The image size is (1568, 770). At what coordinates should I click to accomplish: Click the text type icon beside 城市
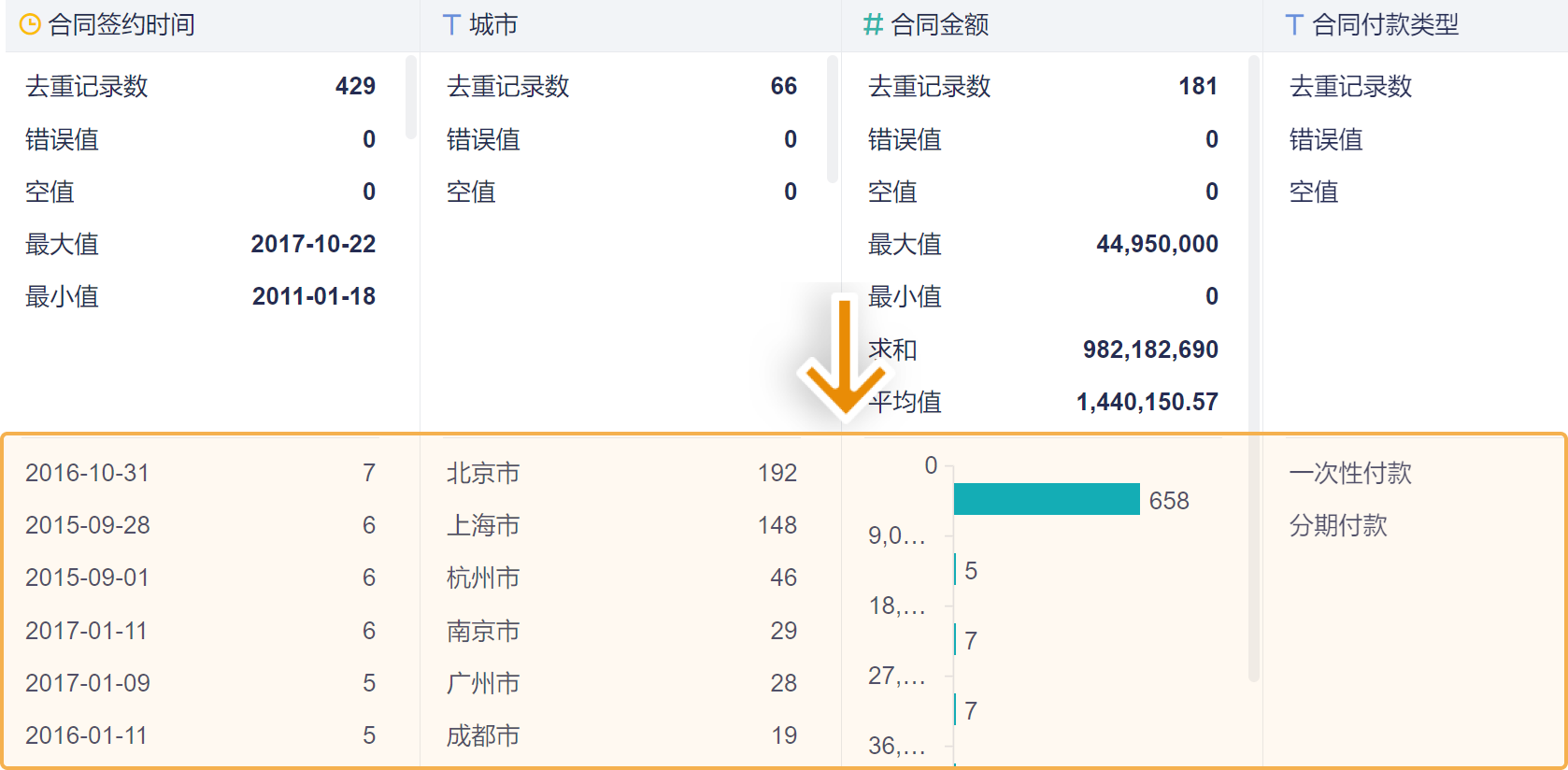click(x=451, y=25)
